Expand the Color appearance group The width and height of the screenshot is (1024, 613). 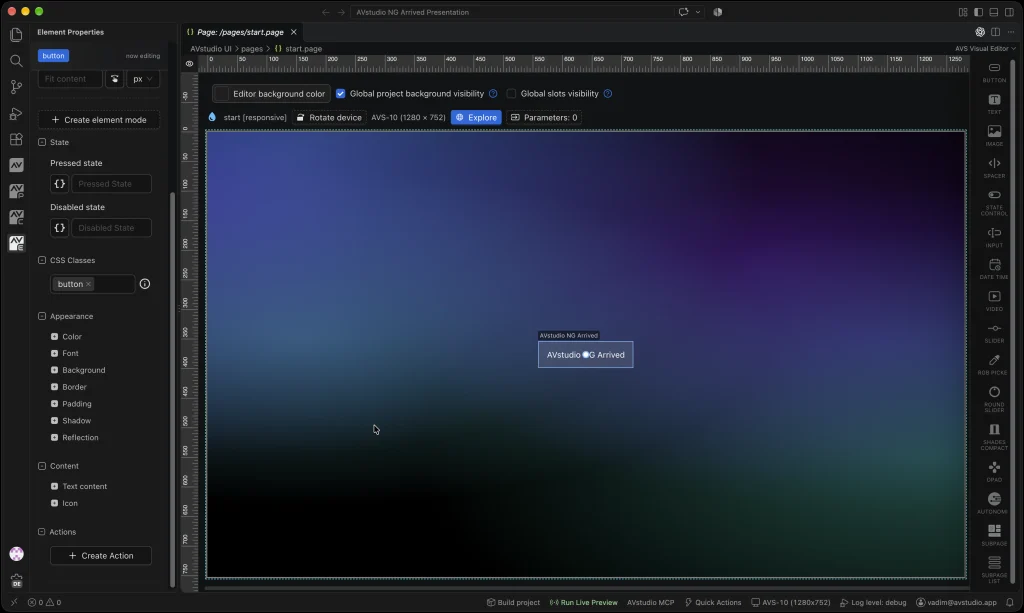pyautogui.click(x=54, y=337)
